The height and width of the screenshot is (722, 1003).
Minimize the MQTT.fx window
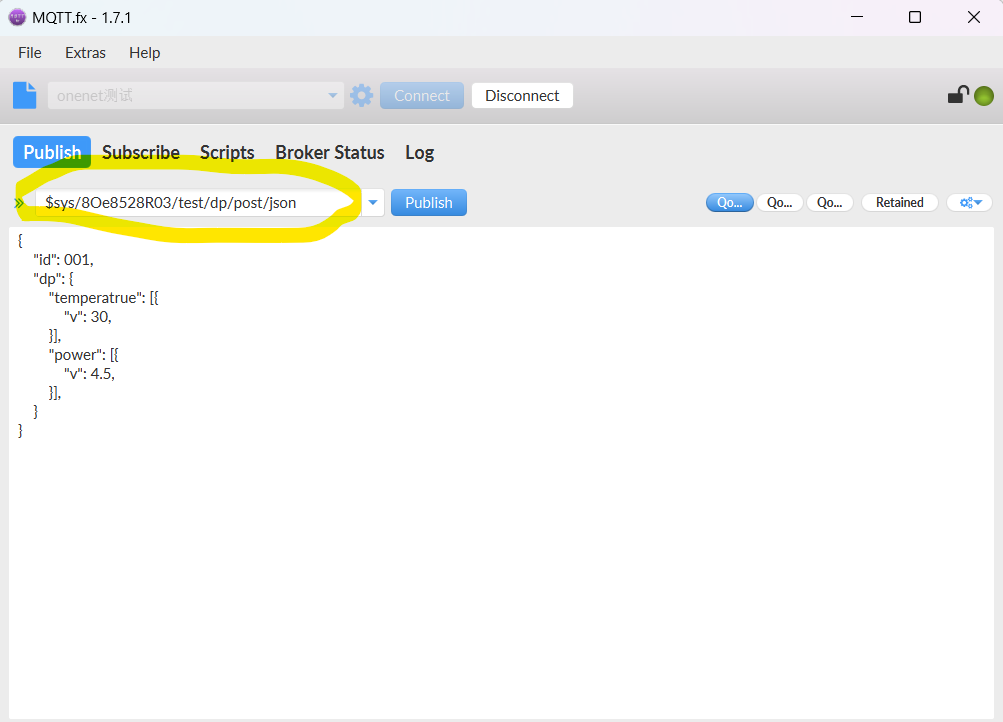[x=857, y=17]
